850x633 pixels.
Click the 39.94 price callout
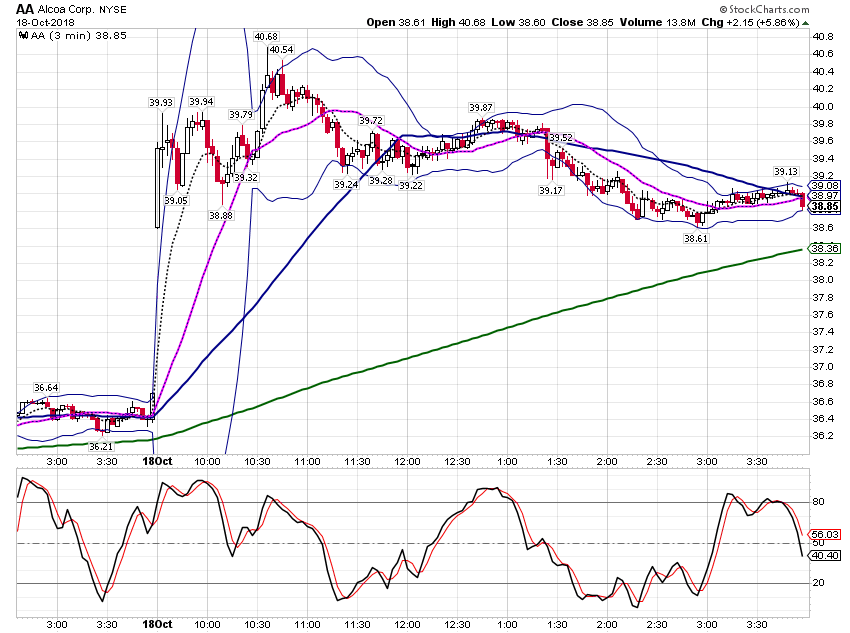point(201,102)
